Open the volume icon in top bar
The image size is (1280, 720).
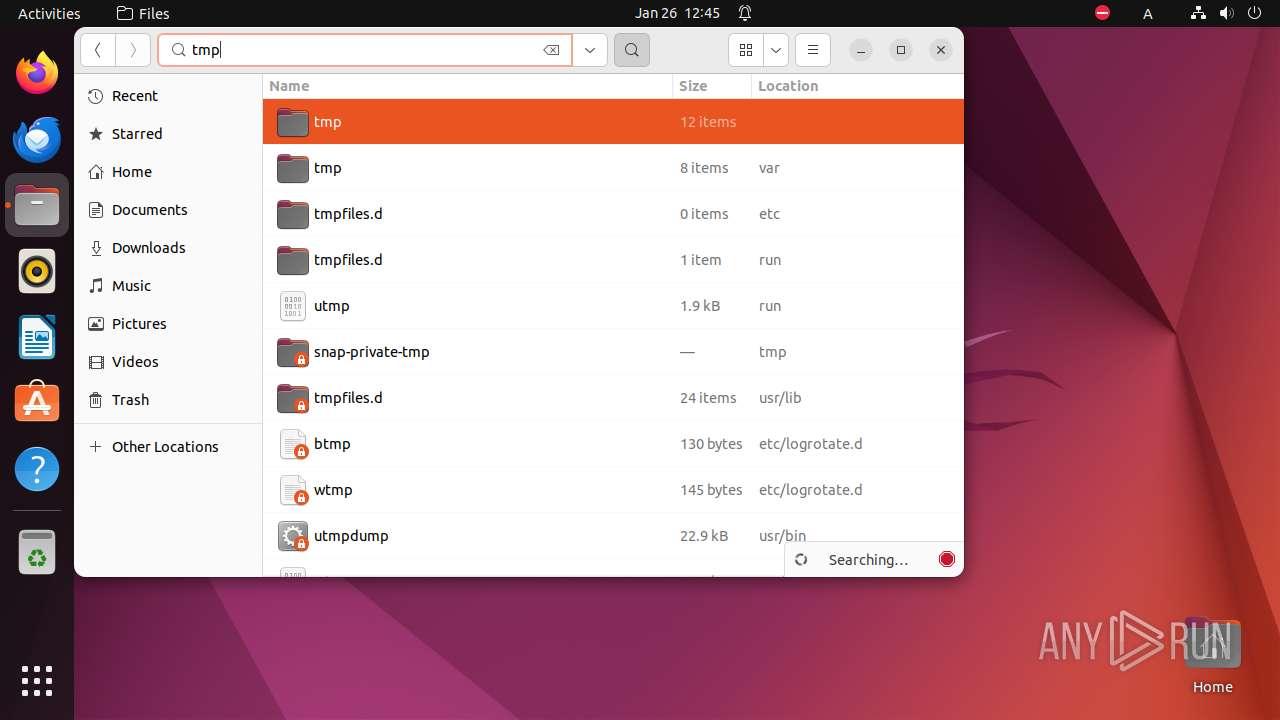click(1227, 13)
